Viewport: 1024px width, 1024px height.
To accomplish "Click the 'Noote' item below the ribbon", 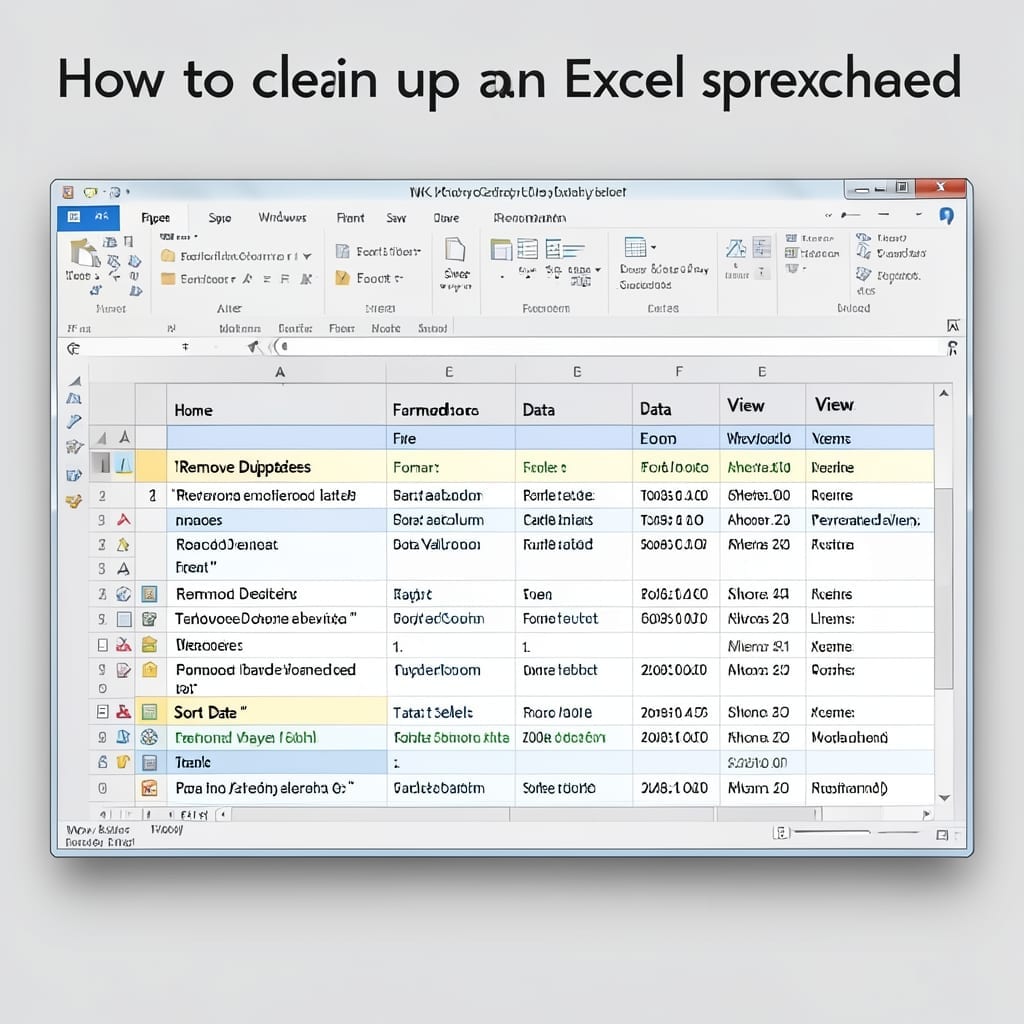I will (385, 328).
